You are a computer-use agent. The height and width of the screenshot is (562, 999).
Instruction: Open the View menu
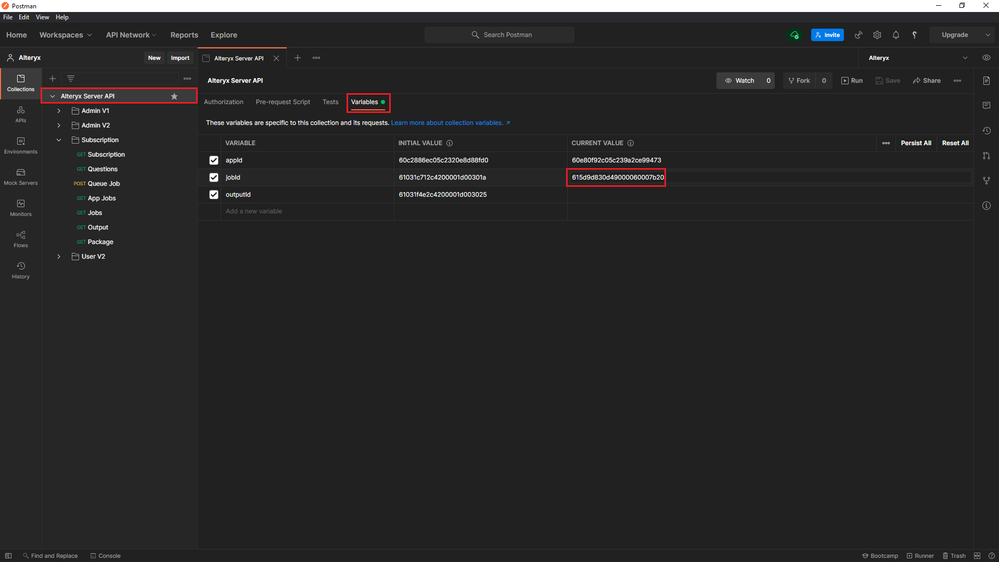[x=42, y=17]
